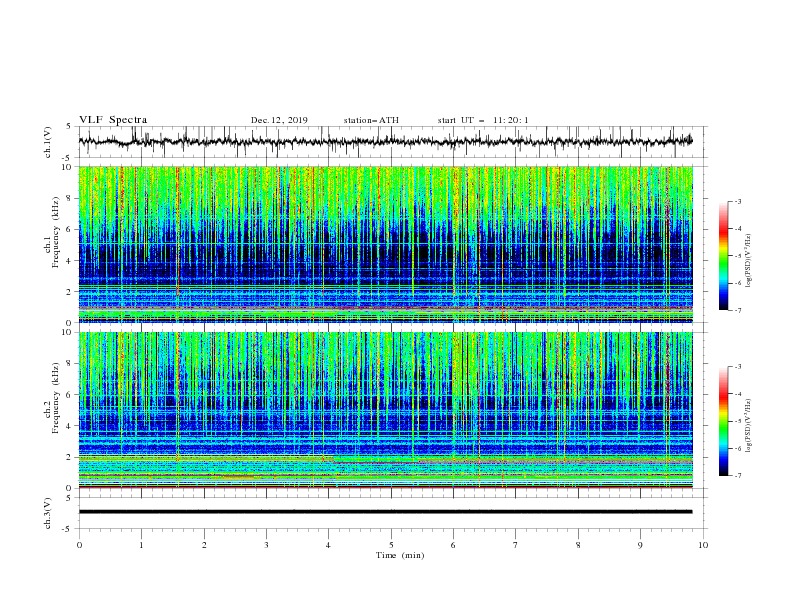Image resolution: width=792 pixels, height=612 pixels.
Task: Click the ch.2 PSD color scale bar
Action: tap(723, 421)
